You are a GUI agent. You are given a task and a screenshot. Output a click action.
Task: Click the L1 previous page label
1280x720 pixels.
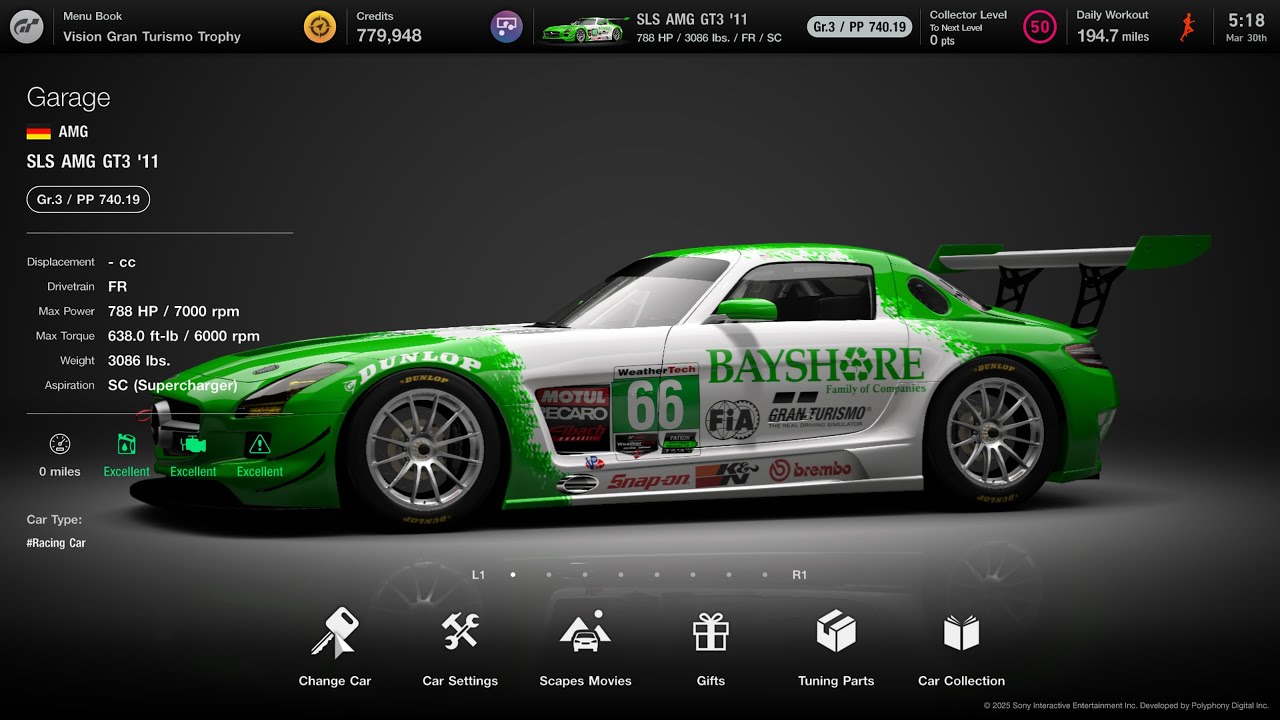coord(478,575)
